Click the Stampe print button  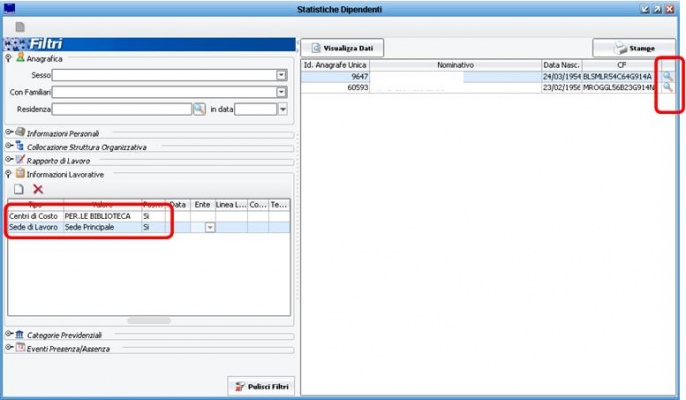(x=634, y=48)
